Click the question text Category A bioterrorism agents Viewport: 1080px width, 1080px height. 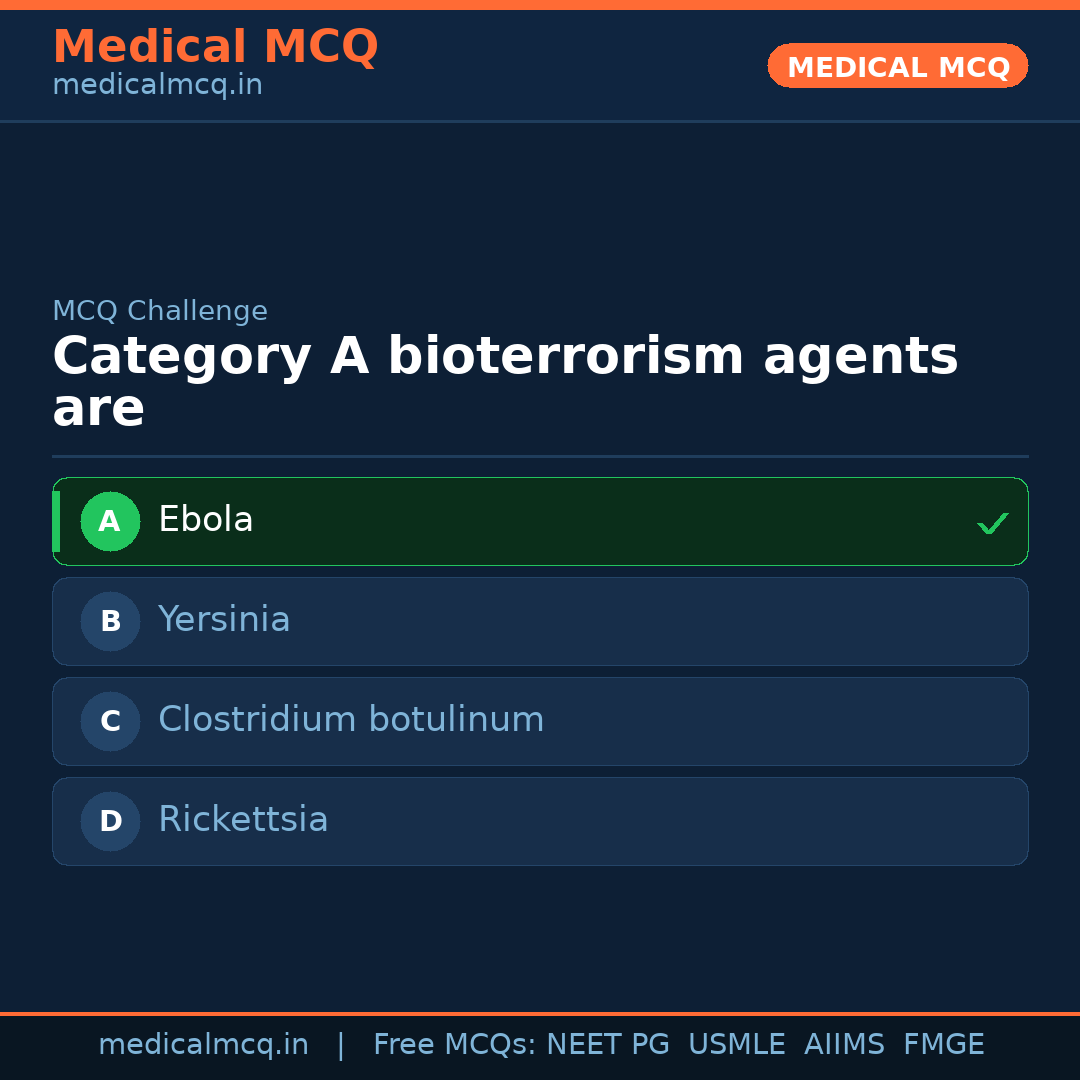pyautogui.click(x=505, y=356)
